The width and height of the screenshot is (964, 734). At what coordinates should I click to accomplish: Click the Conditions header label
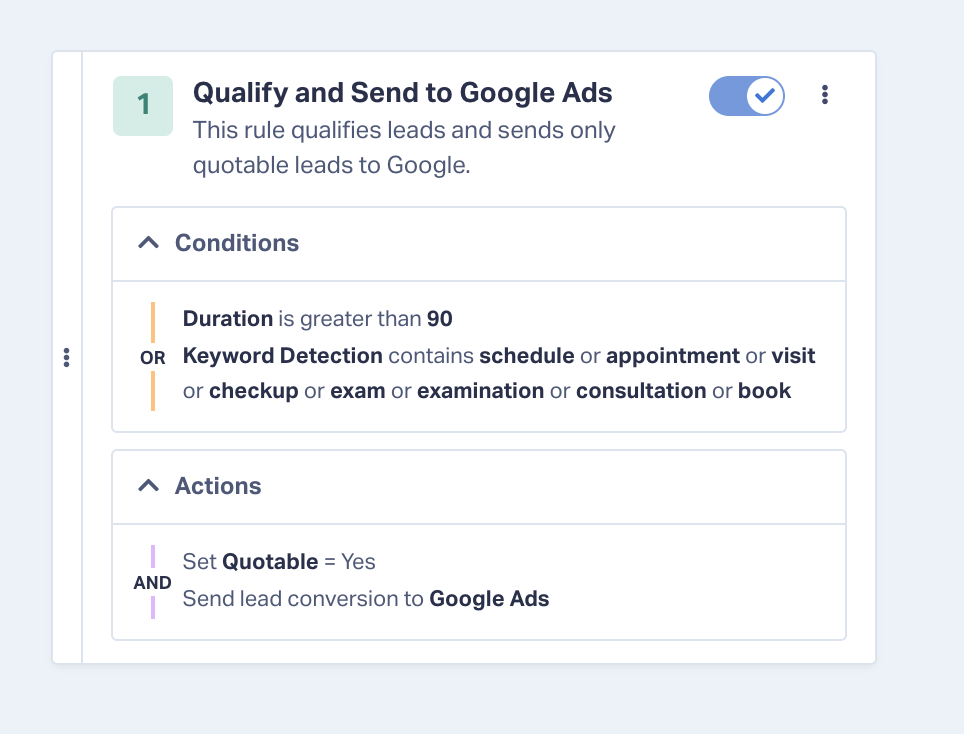[x=237, y=243]
